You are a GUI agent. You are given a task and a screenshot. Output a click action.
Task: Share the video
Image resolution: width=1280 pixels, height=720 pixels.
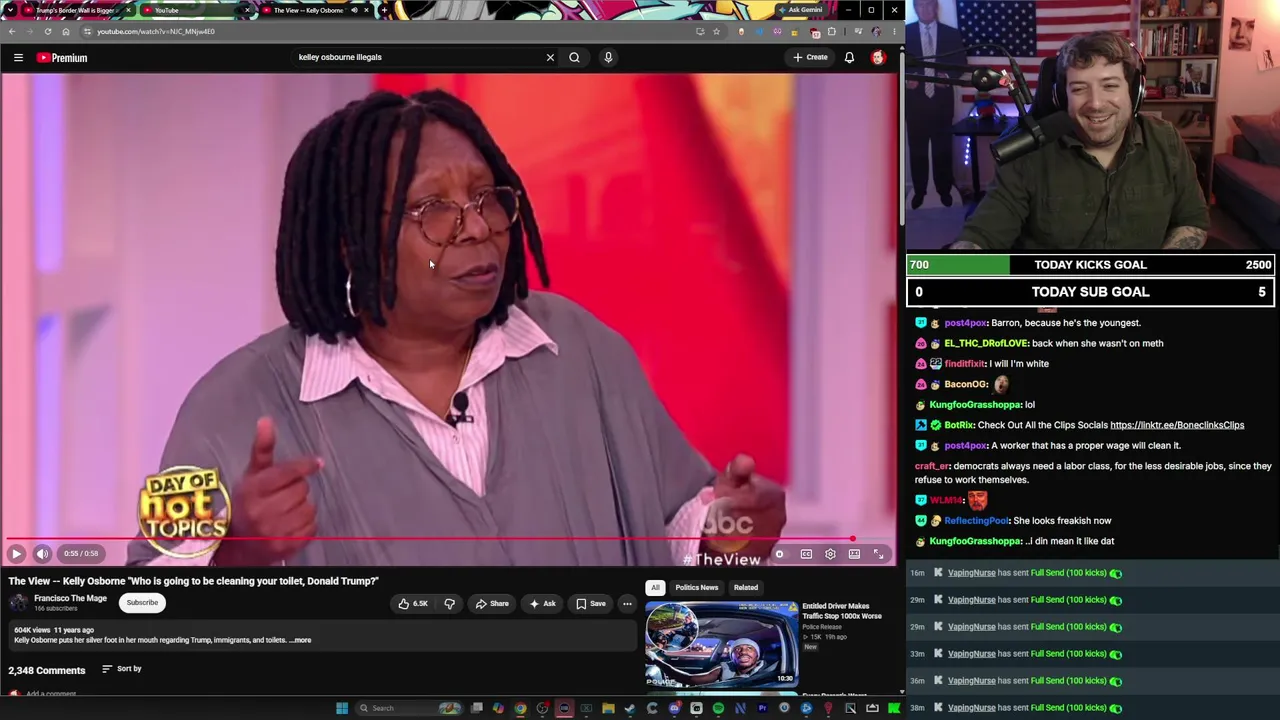[x=492, y=604]
